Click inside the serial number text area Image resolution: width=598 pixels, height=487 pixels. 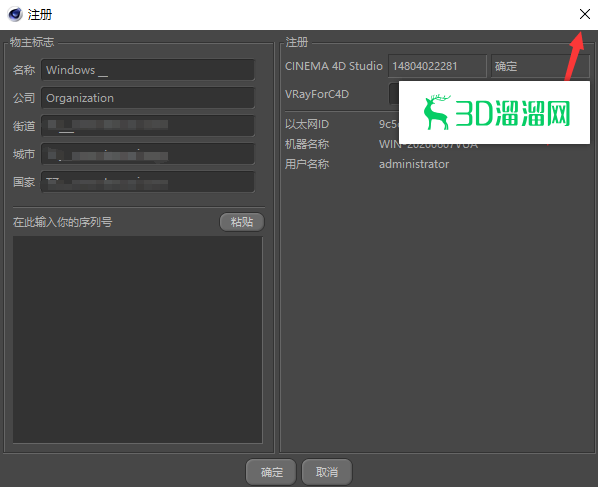pos(138,339)
